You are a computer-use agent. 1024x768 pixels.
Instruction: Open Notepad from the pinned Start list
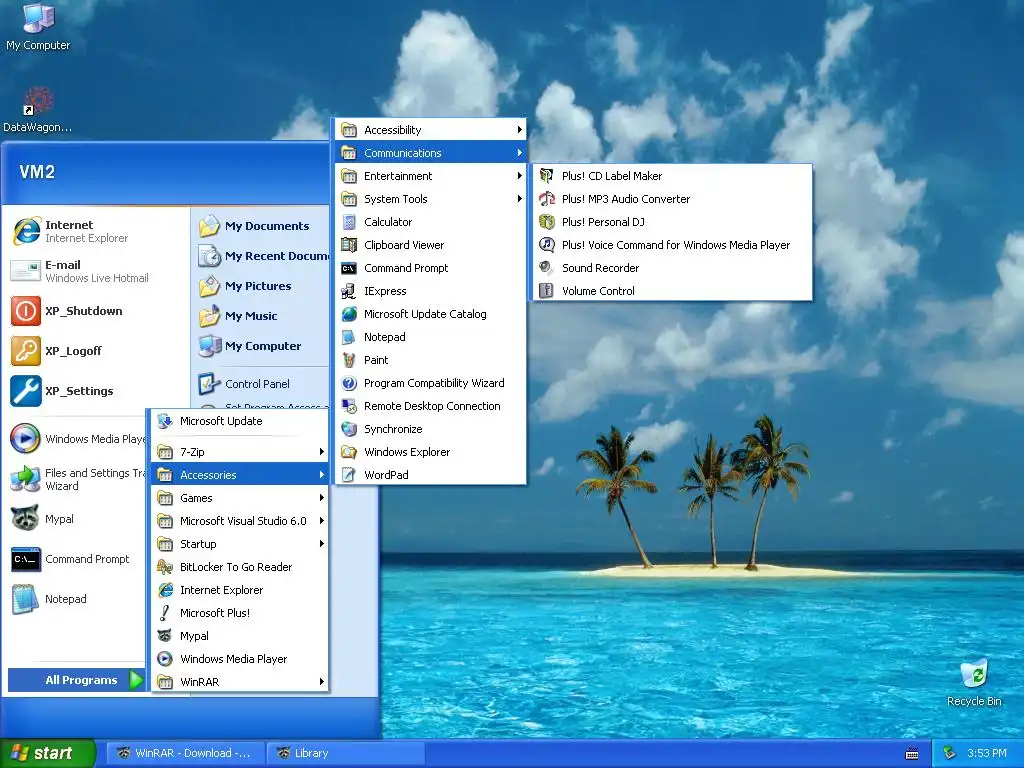(x=77, y=599)
